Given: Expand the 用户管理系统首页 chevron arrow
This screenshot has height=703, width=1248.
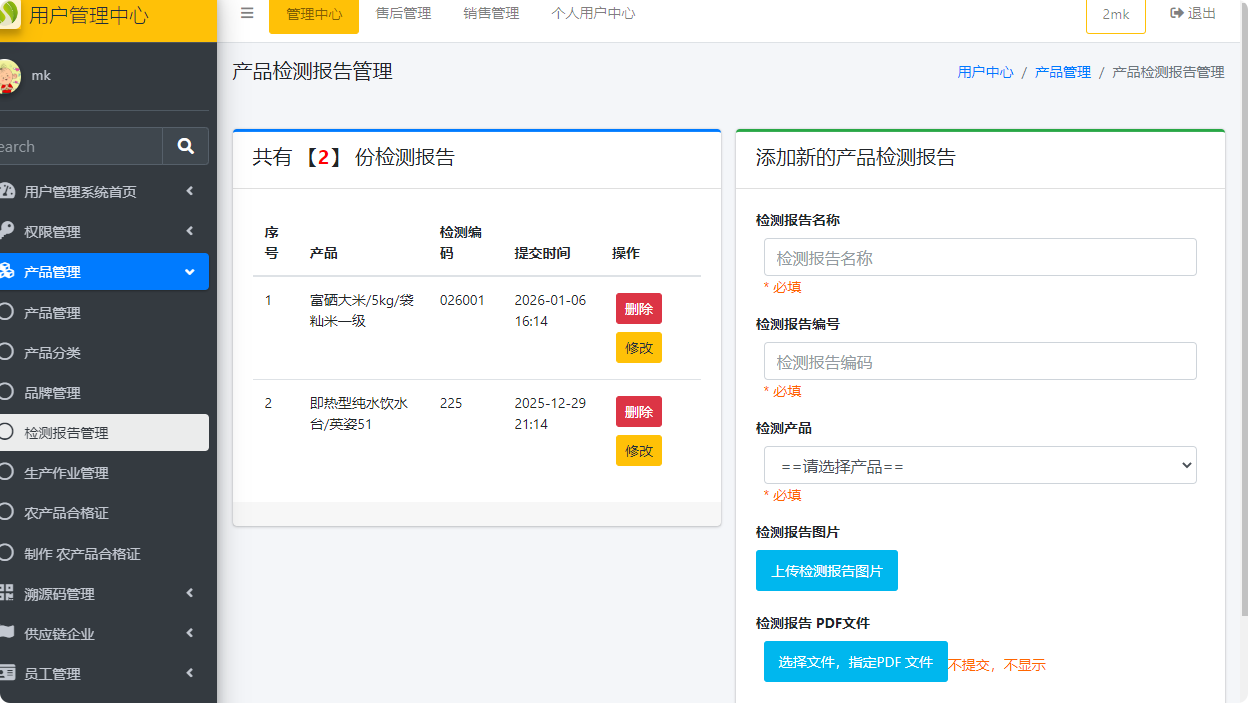Looking at the screenshot, I should (189, 191).
